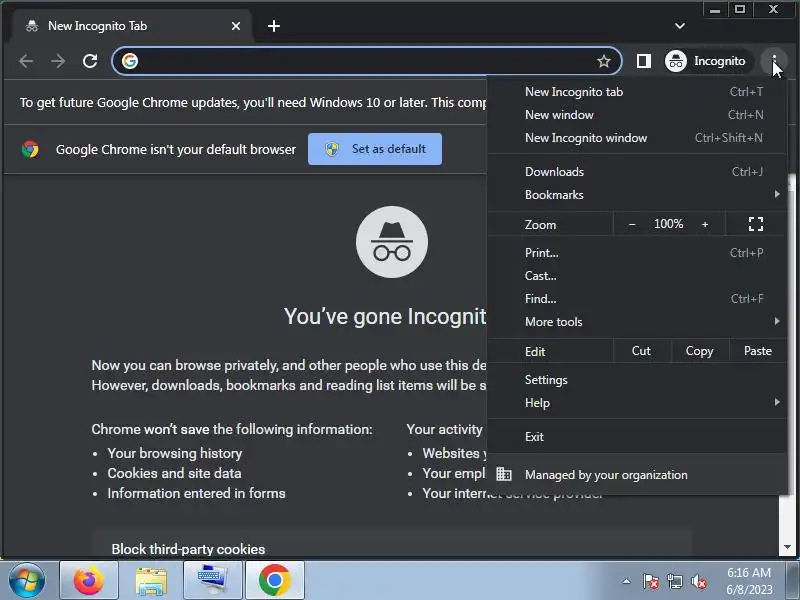The image size is (800, 600).
Task: Show hidden tray icons arrow
Action: click(x=627, y=581)
